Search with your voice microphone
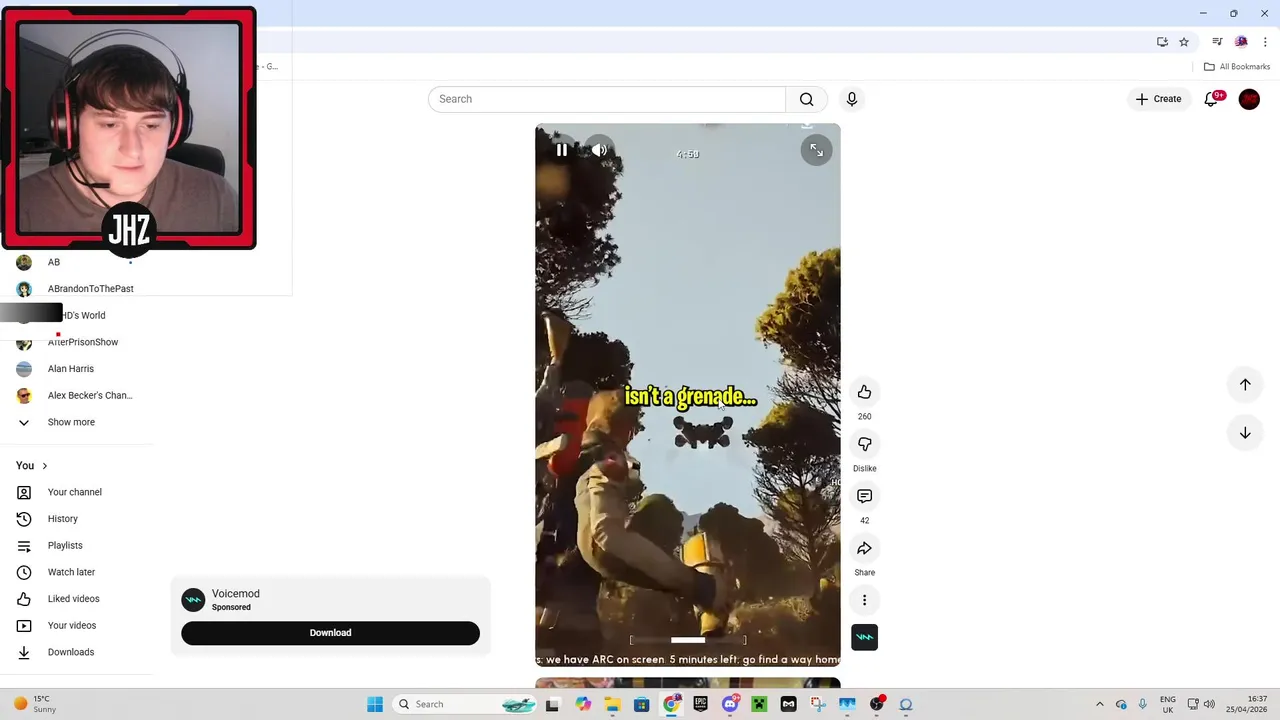Screen dimensions: 1280x720 pos(852,99)
